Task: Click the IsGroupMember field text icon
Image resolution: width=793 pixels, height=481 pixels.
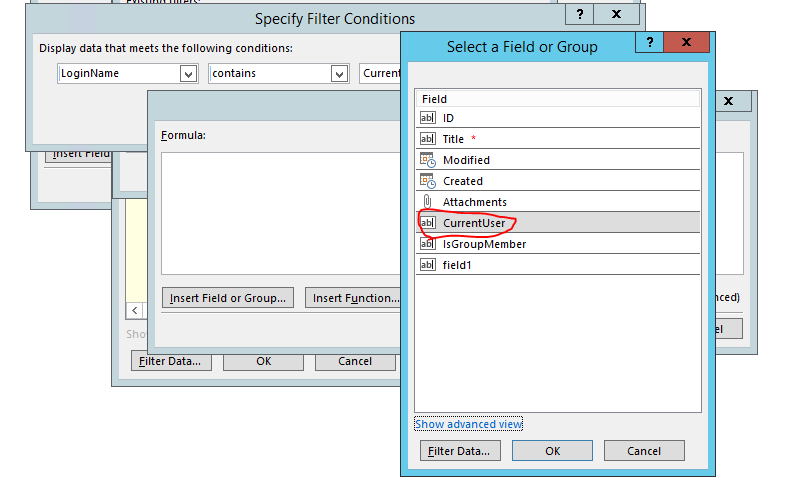Action: click(x=427, y=244)
